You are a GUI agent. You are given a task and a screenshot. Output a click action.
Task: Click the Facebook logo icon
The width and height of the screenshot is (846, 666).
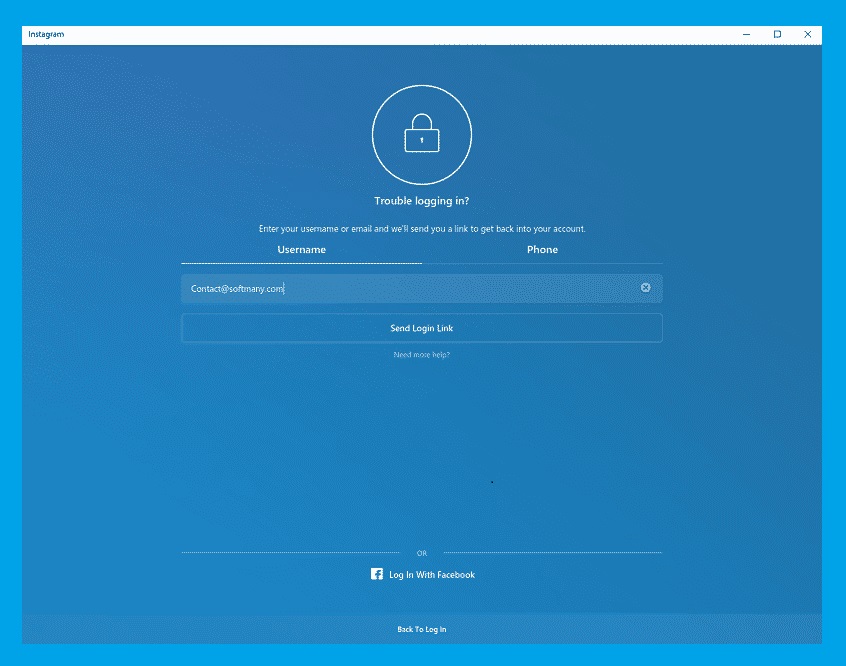[x=377, y=574]
